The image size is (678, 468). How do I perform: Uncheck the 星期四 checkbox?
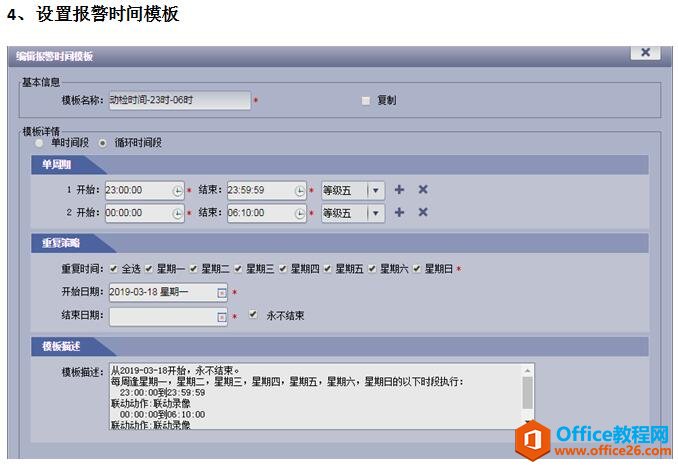(x=283, y=269)
